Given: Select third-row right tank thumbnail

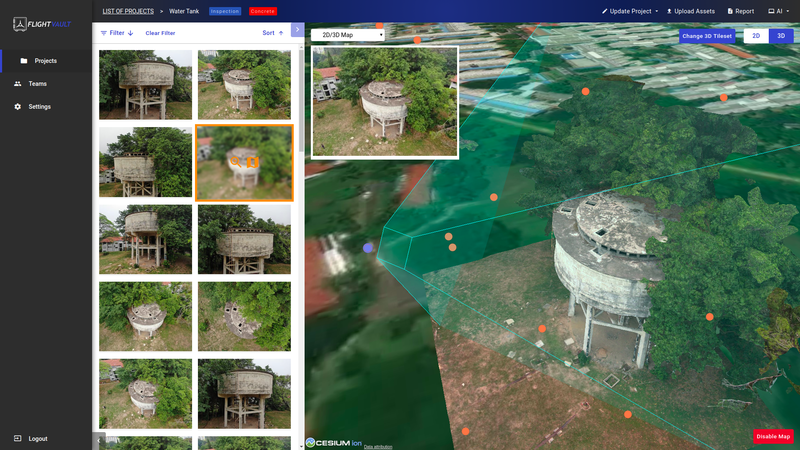Looking at the screenshot, I should [244, 239].
